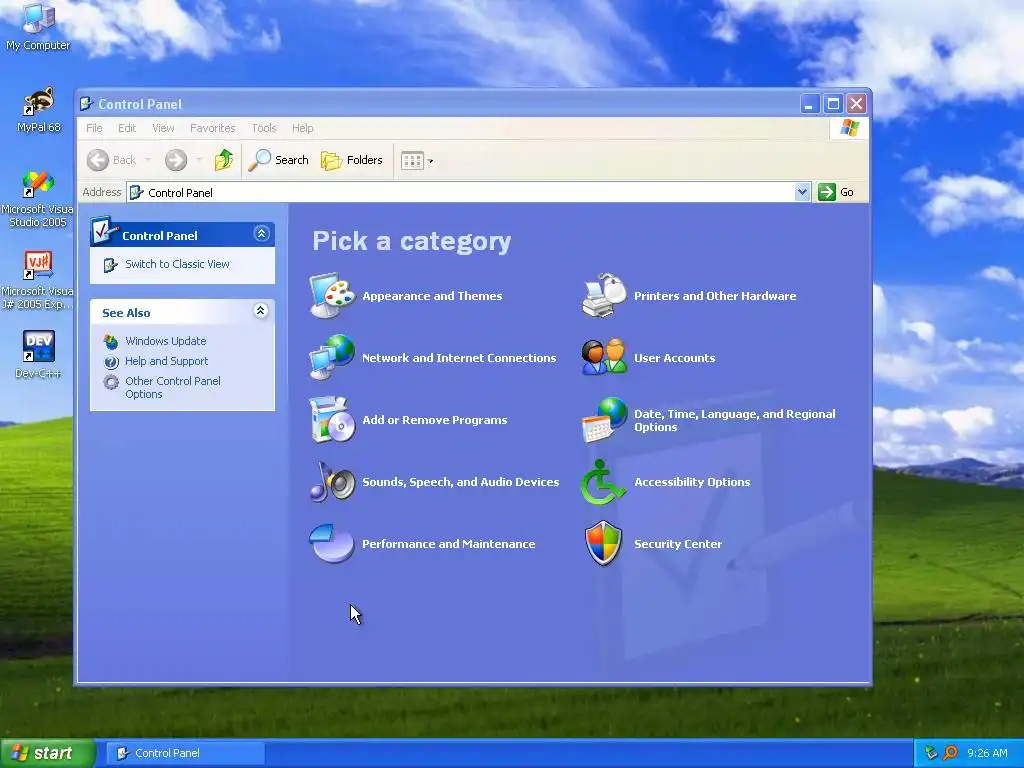Open the Views dropdown arrow

point(430,161)
